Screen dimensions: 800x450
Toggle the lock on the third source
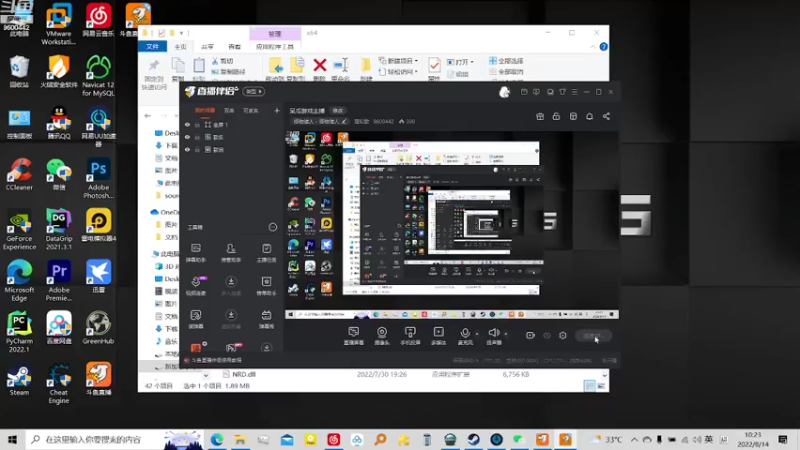(197, 149)
